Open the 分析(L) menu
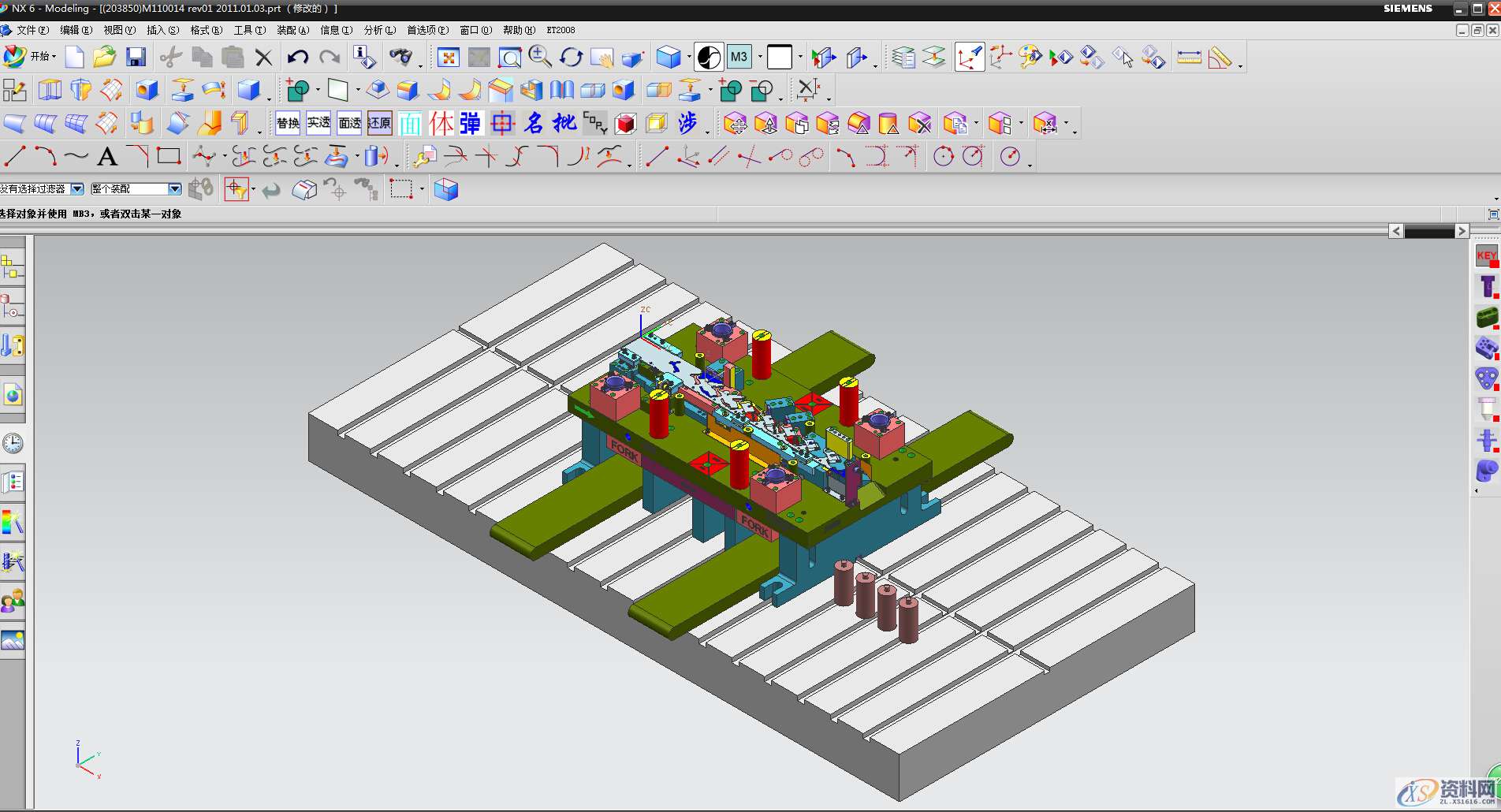The width and height of the screenshot is (1501, 812). click(379, 30)
